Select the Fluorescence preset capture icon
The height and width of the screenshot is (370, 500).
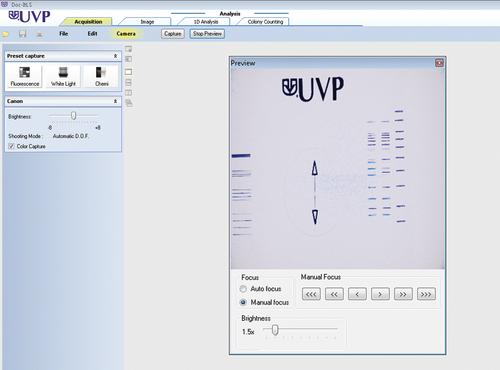25,72
